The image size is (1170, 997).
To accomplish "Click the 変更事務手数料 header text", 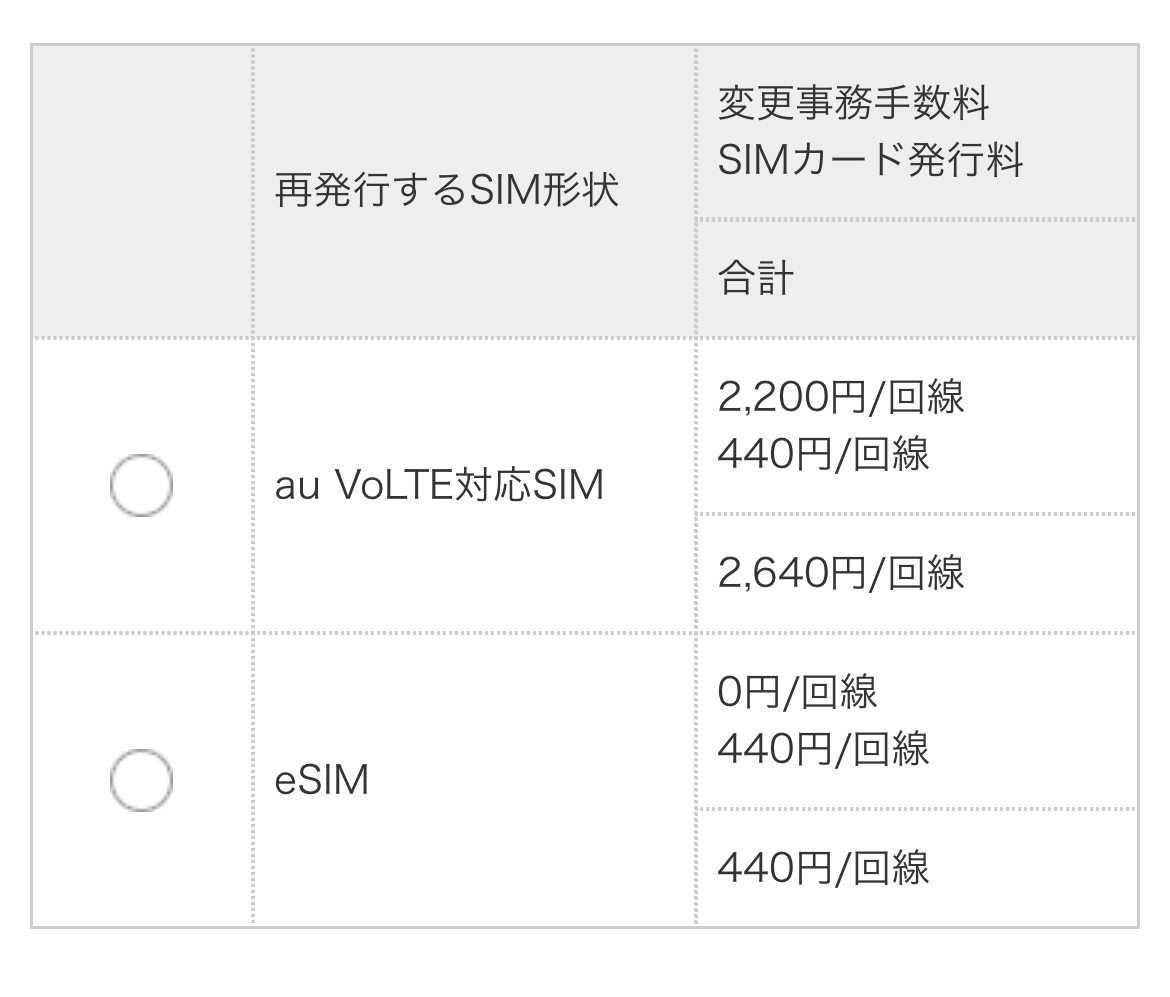I will (853, 102).
